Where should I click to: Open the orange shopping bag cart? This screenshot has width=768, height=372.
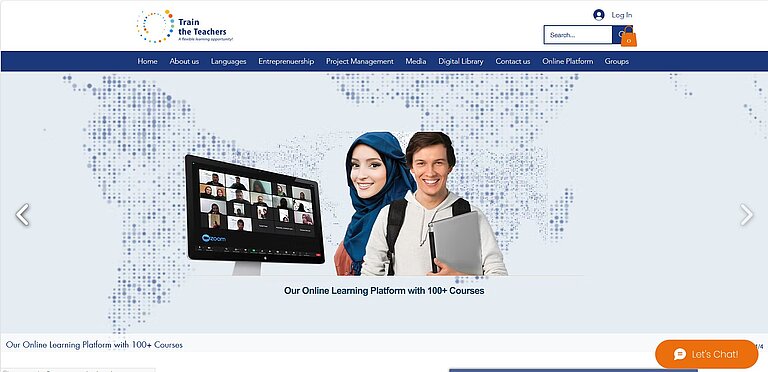[629, 37]
